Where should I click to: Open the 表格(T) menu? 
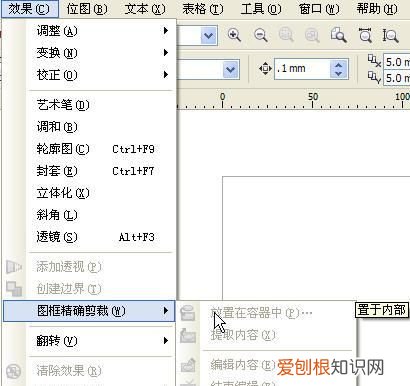203,9
